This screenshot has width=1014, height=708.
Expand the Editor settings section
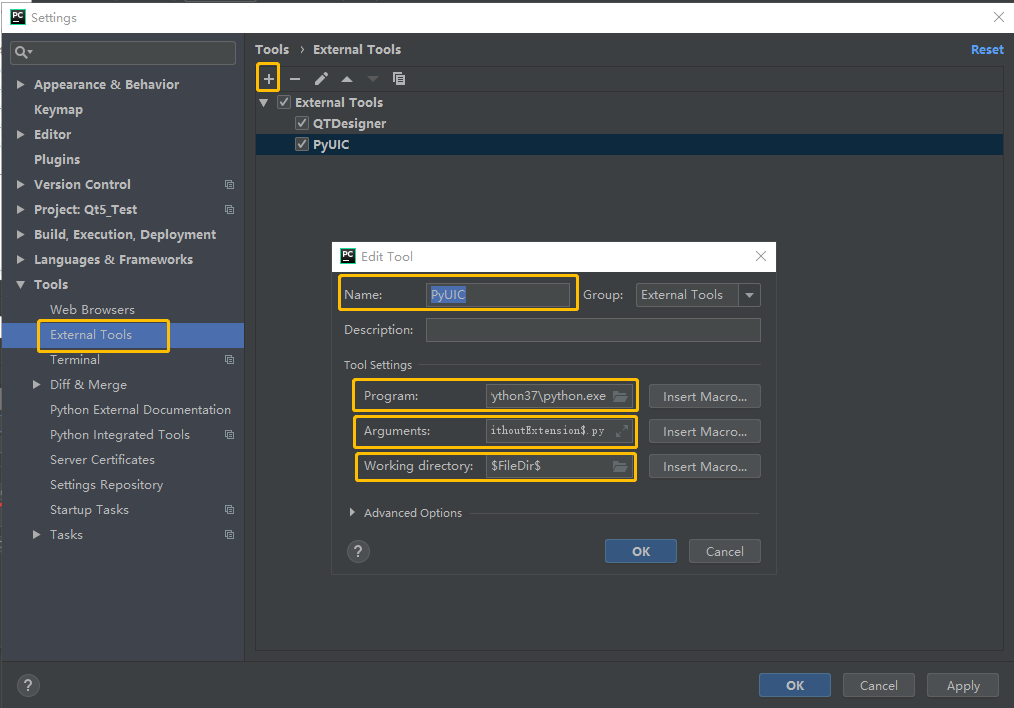(x=21, y=134)
